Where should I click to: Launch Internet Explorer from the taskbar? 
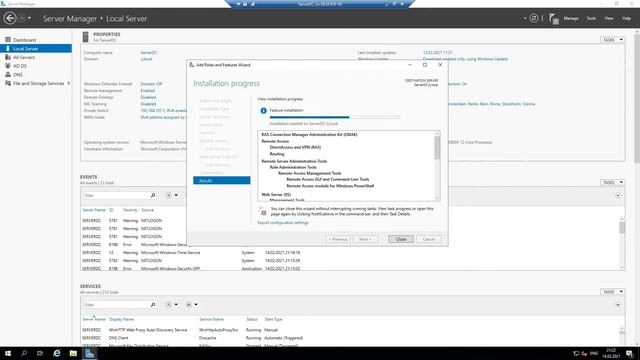click(x=57, y=353)
